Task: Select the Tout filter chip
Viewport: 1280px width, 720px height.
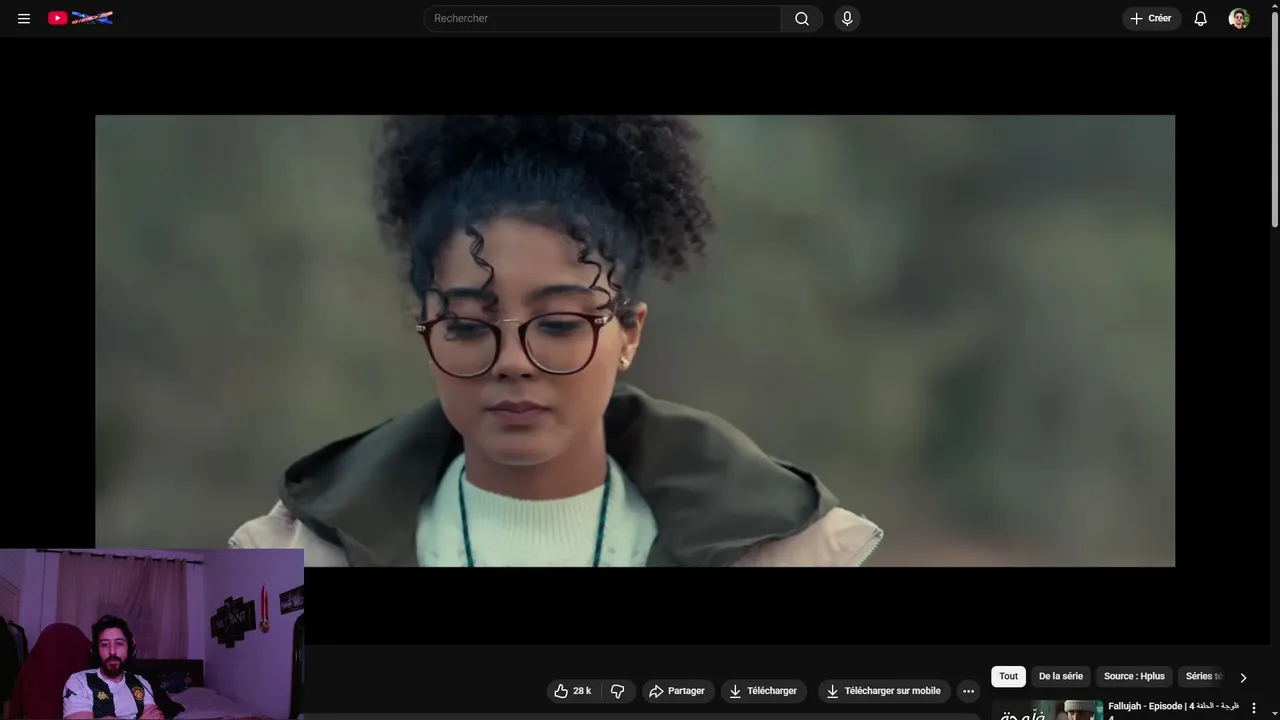Action: (x=1008, y=676)
